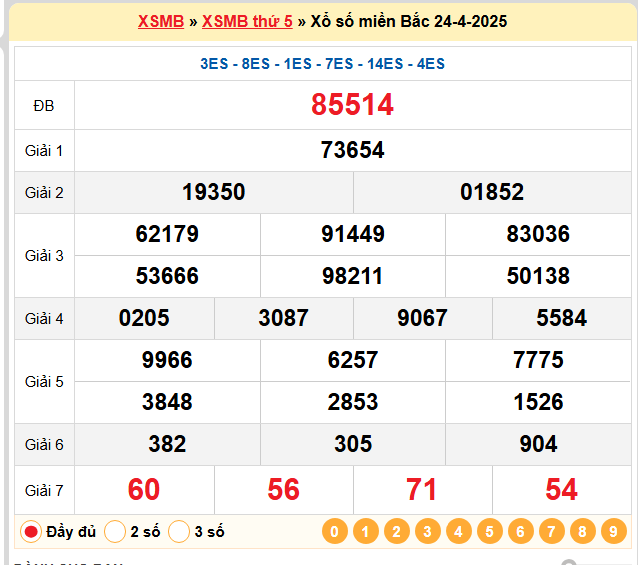
Task: Click the Giải 6 number 305
Action: pyautogui.click(x=353, y=444)
